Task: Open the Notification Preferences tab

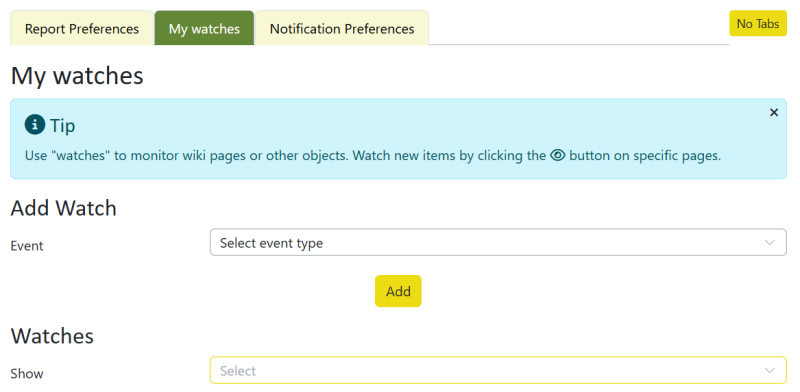Action: click(x=342, y=28)
